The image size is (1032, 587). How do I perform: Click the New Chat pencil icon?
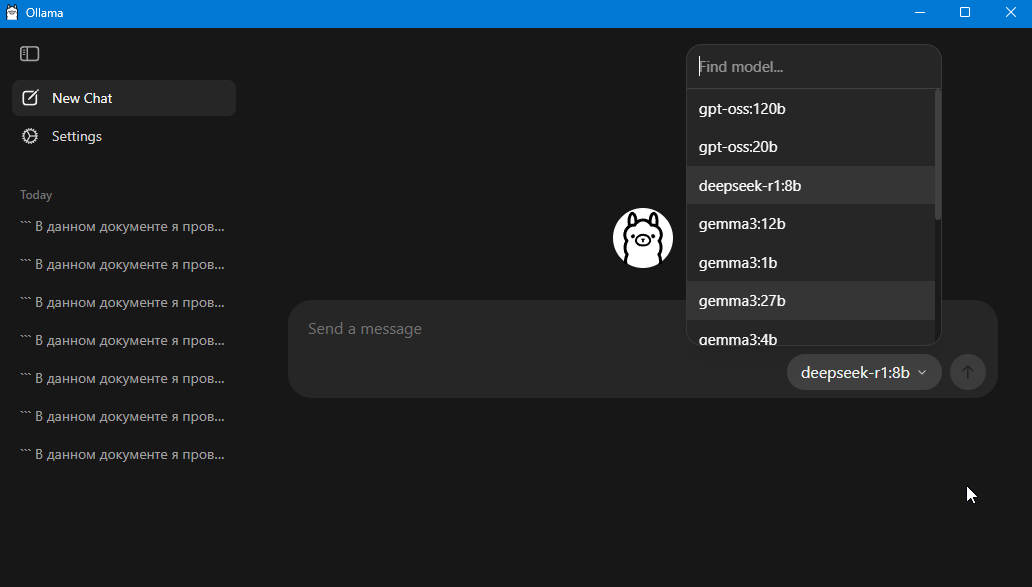[30, 98]
